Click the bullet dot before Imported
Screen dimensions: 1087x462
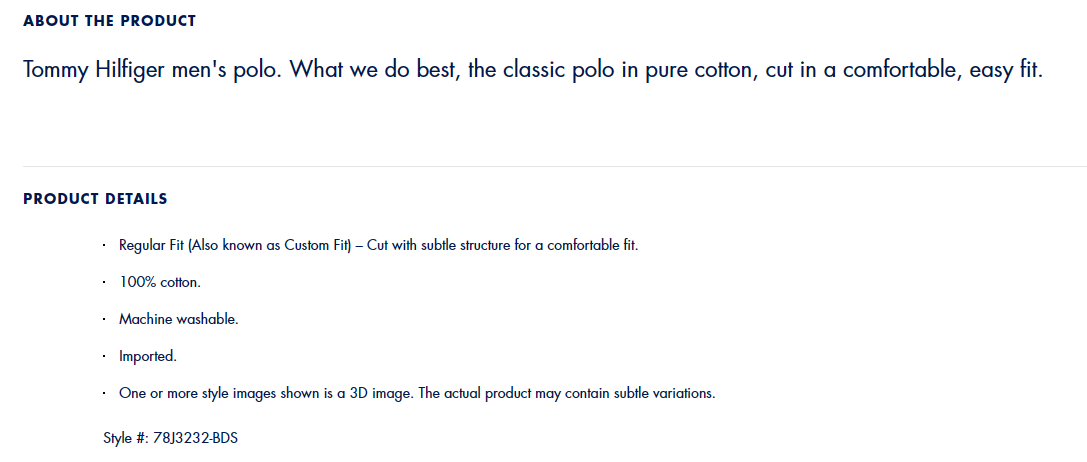(x=104, y=357)
